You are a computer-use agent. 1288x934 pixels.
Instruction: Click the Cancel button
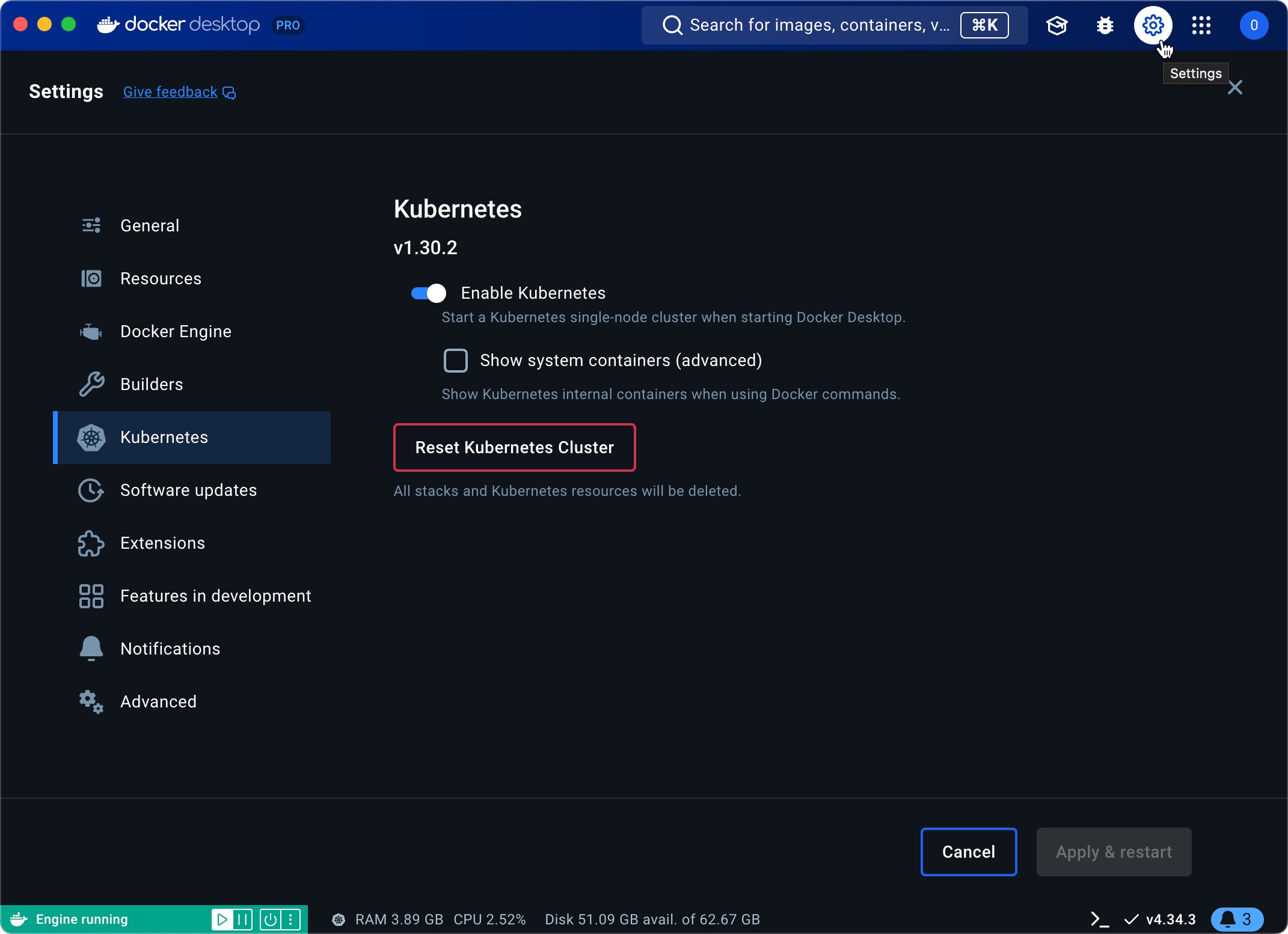(x=968, y=852)
